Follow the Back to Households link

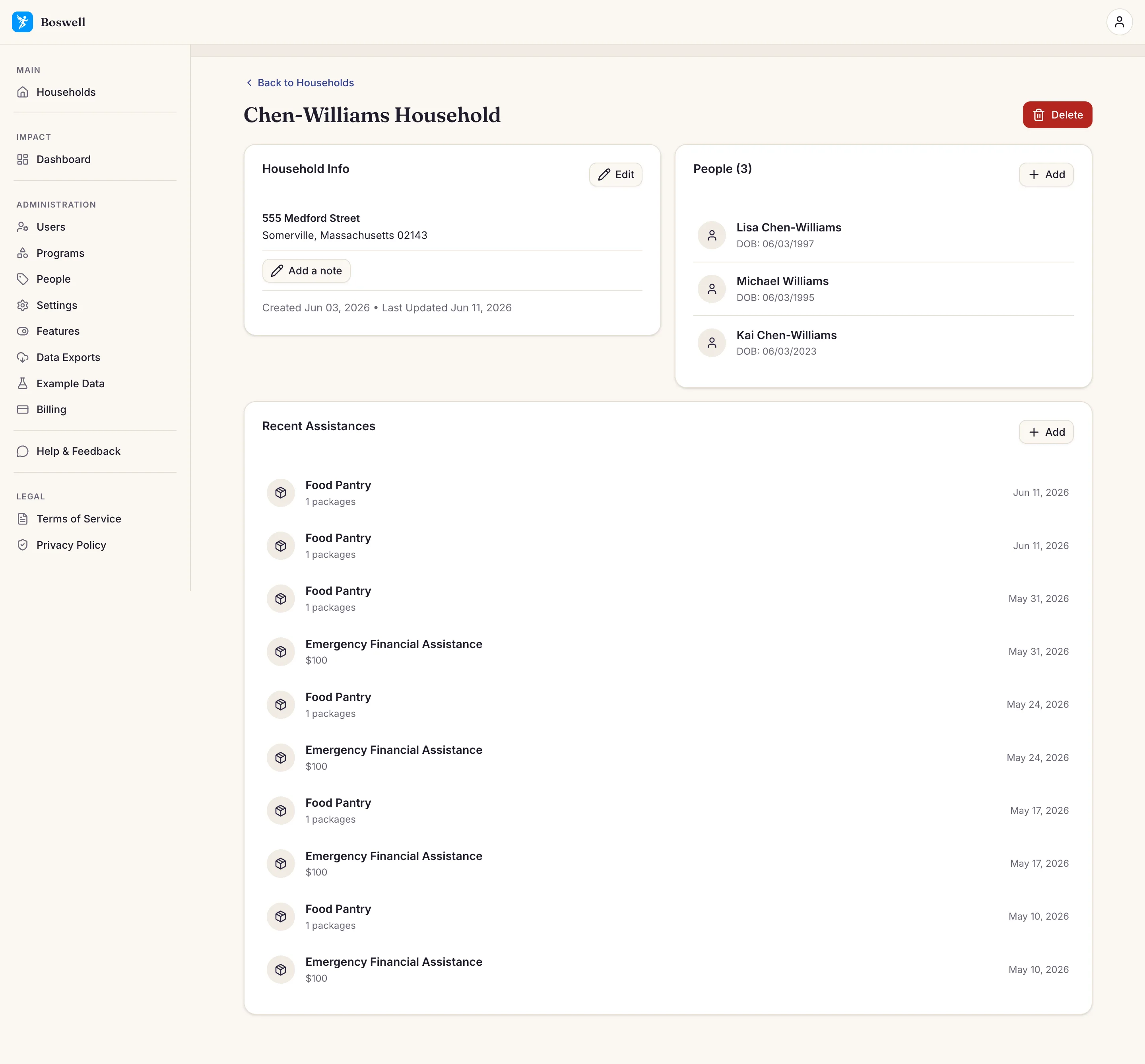point(300,83)
